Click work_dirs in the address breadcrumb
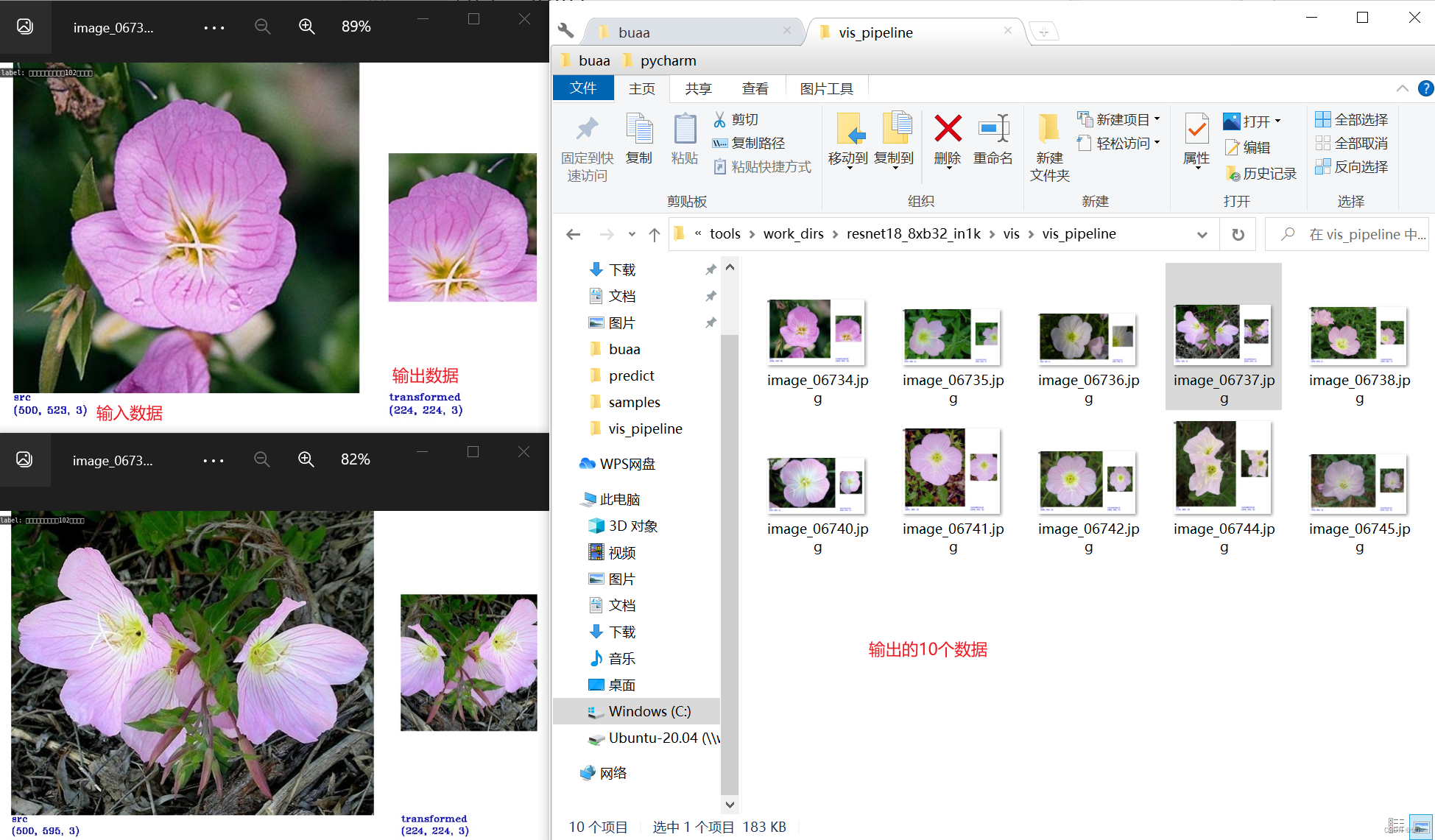The image size is (1435, 840). click(793, 233)
